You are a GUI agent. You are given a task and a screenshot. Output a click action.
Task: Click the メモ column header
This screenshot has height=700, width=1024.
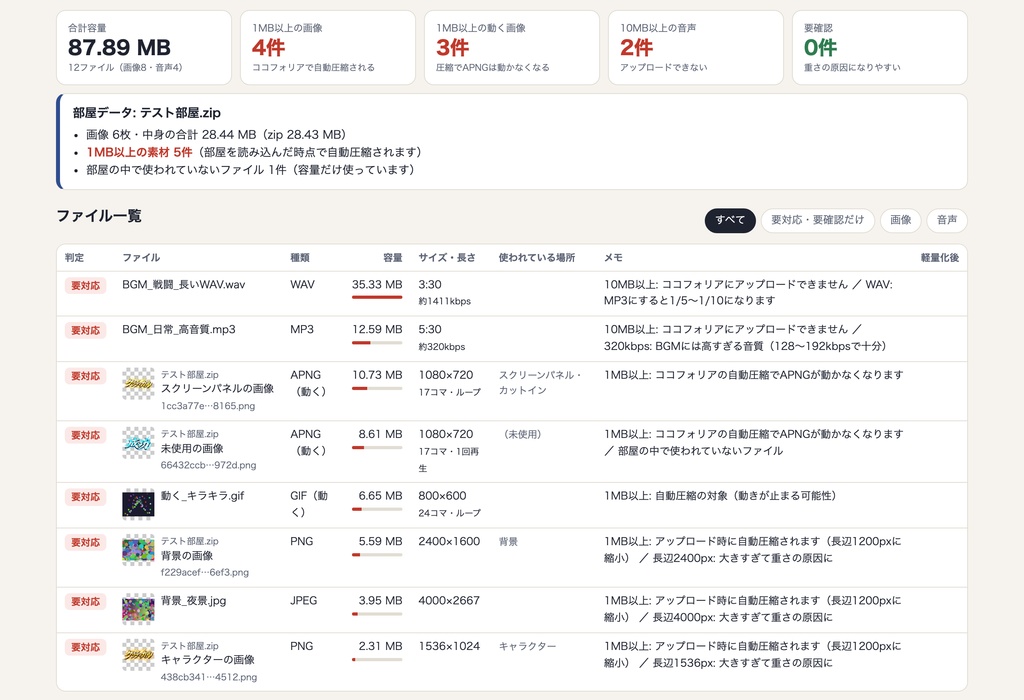pyautogui.click(x=613, y=257)
